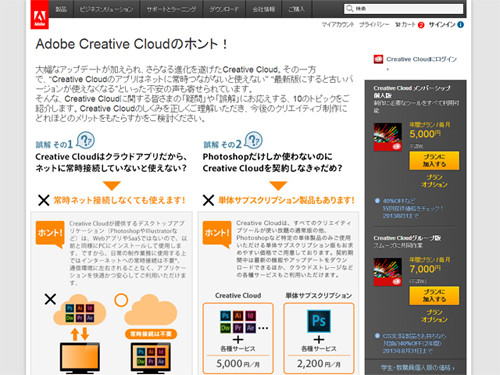The image size is (500, 375).
Task: Click the 個人版 Creative Cloud product thumbnail
Action: pyautogui.click(x=388, y=137)
